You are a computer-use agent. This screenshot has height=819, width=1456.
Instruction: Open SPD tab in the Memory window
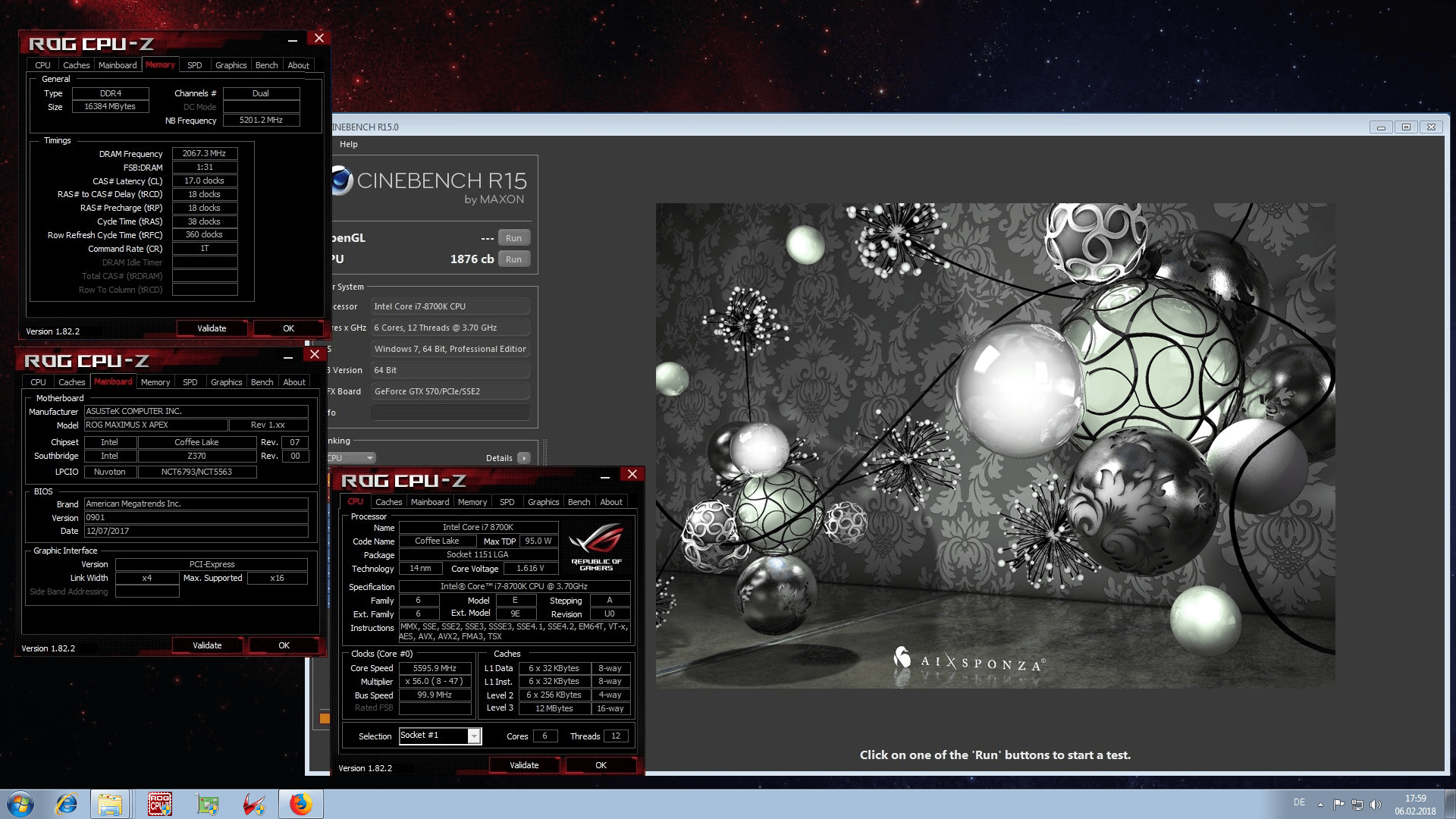pyautogui.click(x=194, y=65)
